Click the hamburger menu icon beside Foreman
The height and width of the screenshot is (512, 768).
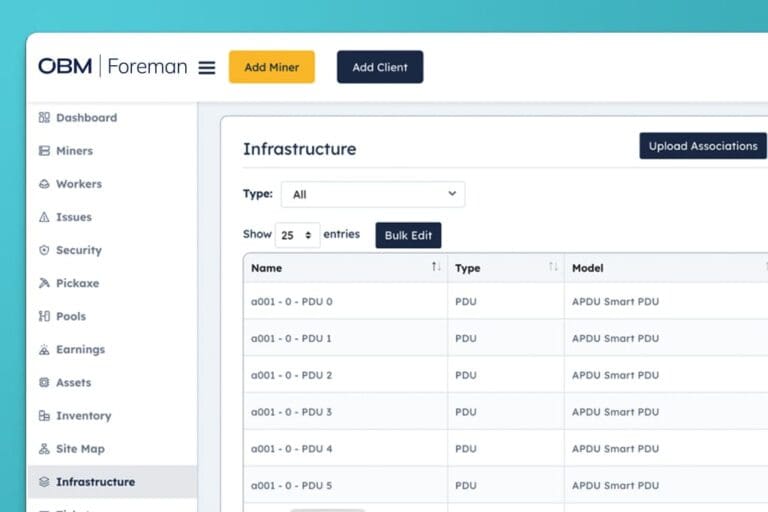(207, 68)
